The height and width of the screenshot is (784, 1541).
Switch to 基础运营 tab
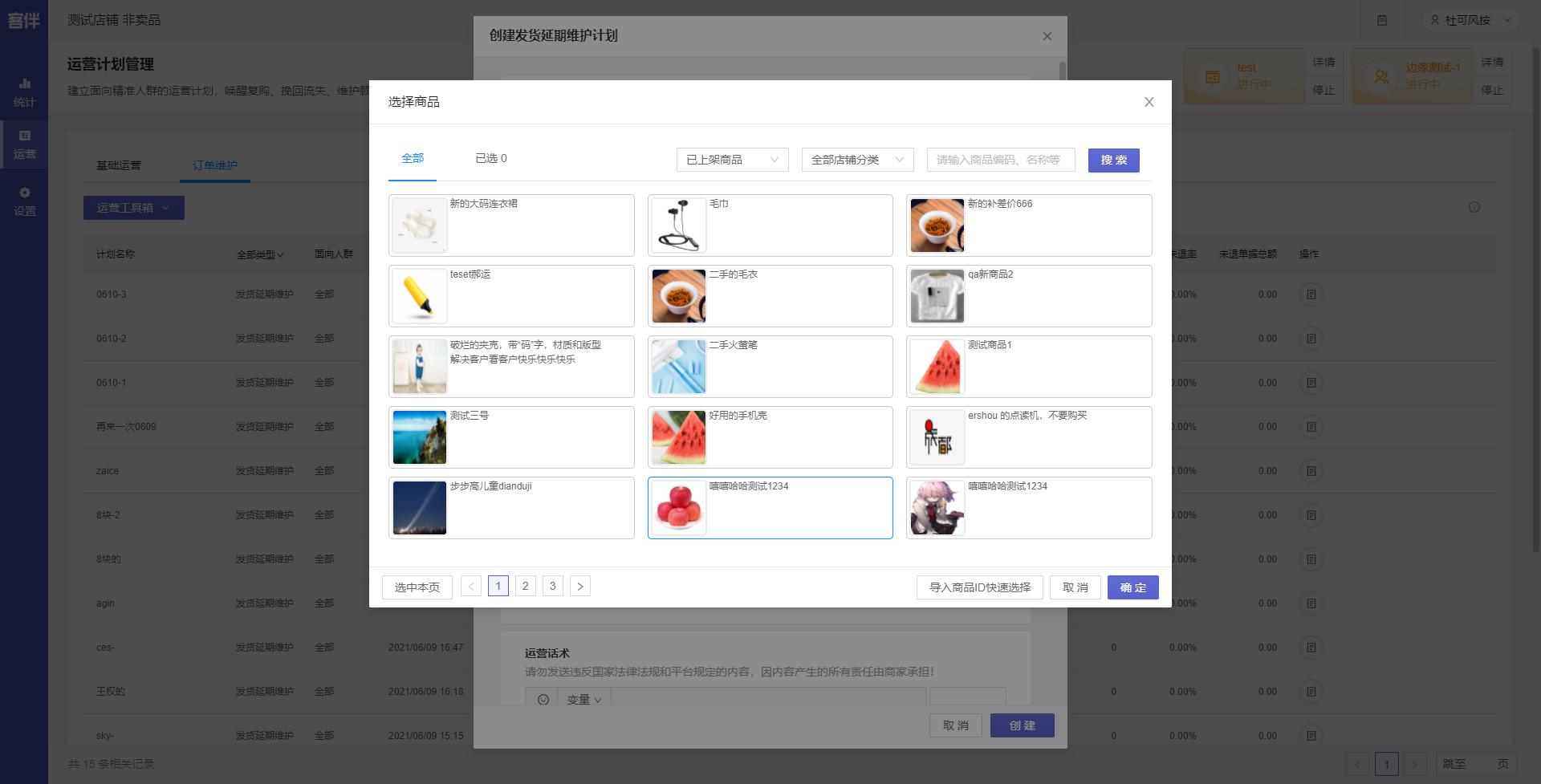click(119, 165)
